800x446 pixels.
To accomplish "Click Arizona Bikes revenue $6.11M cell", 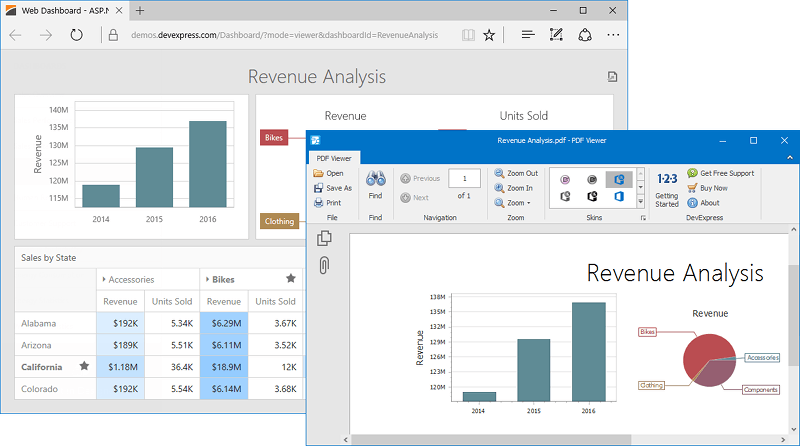I will (224, 345).
